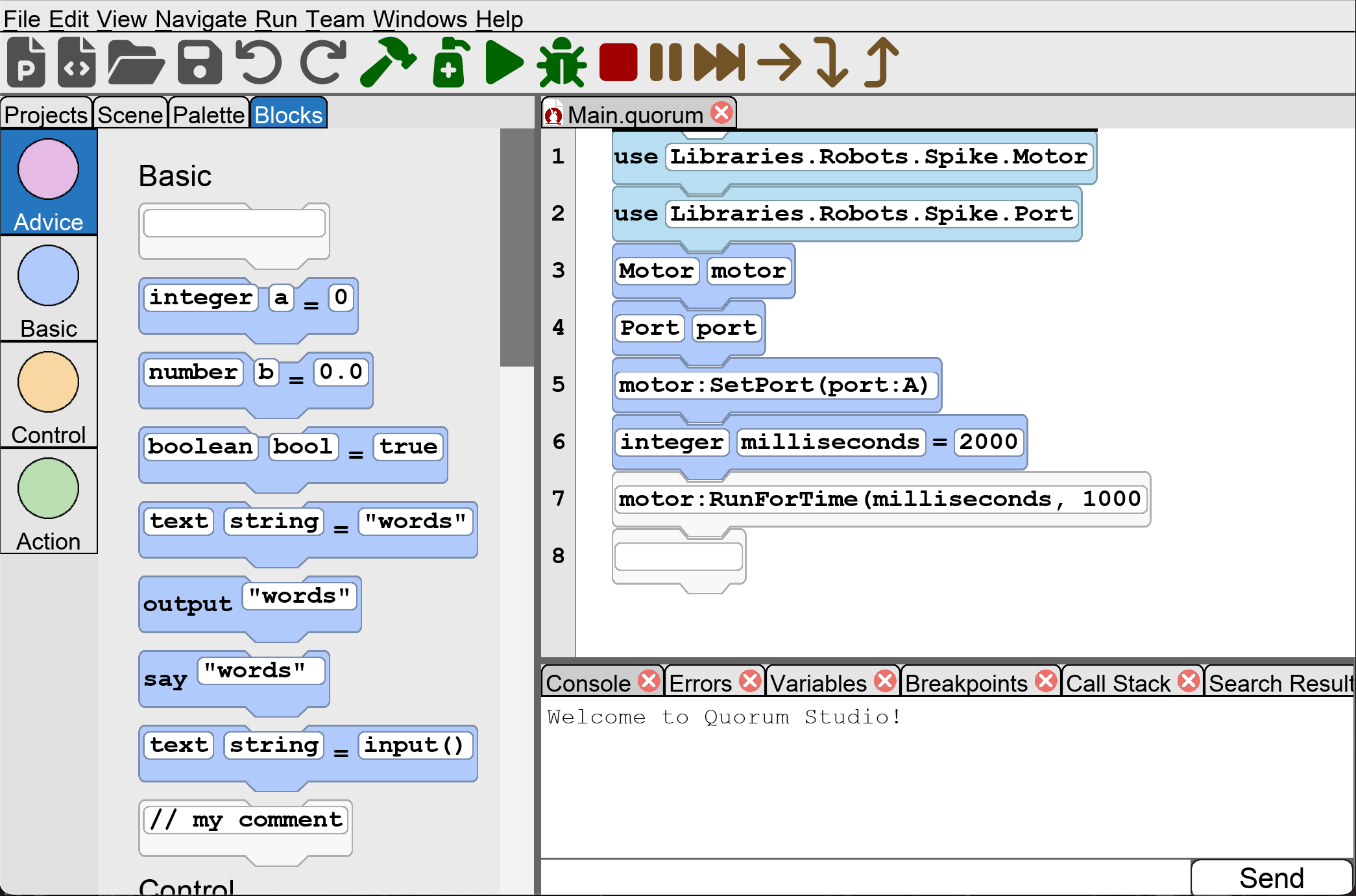The image size is (1356, 896).
Task: Open the Team menu
Action: click(335, 19)
